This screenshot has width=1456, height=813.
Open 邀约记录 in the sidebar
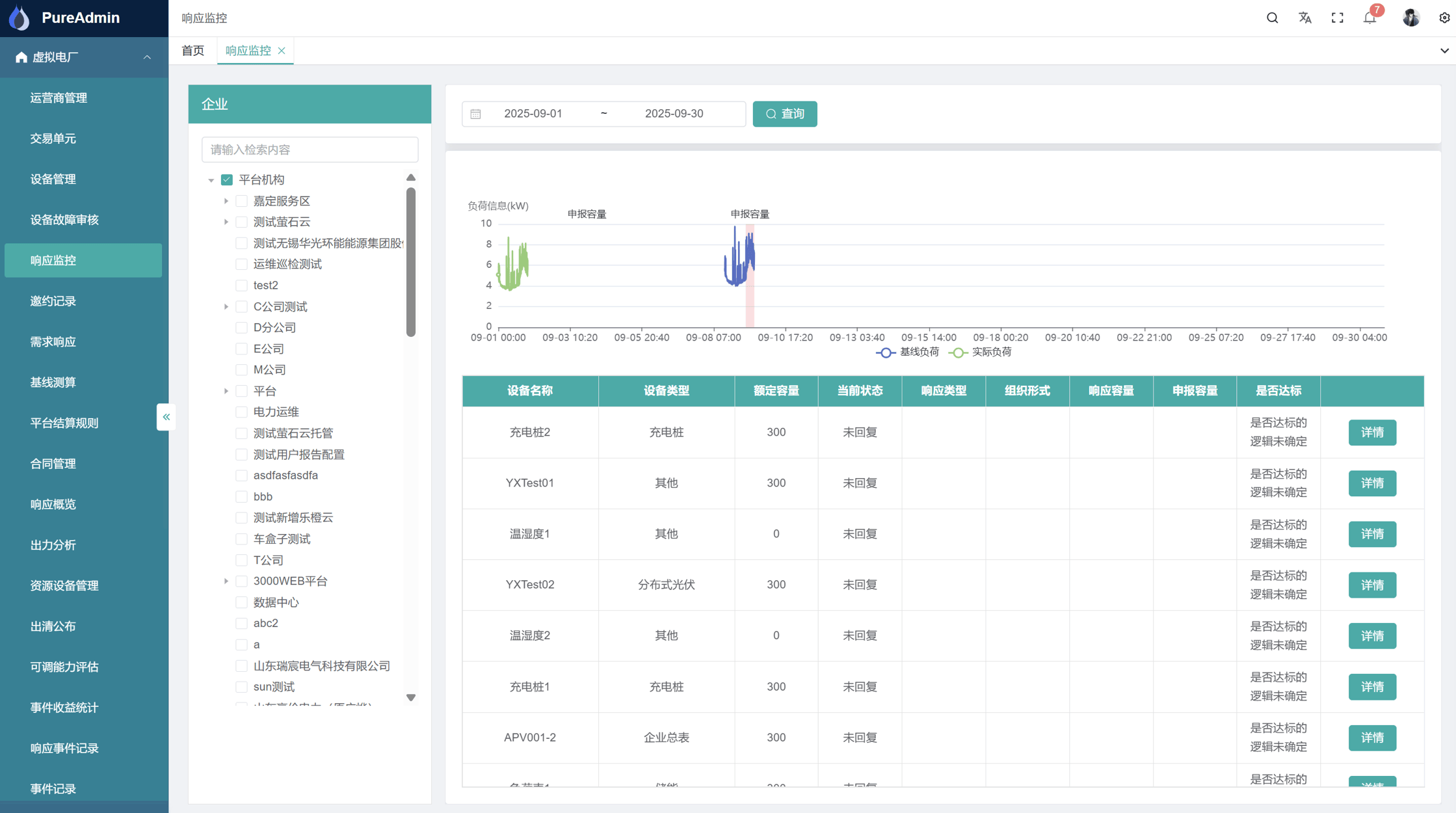pos(53,301)
